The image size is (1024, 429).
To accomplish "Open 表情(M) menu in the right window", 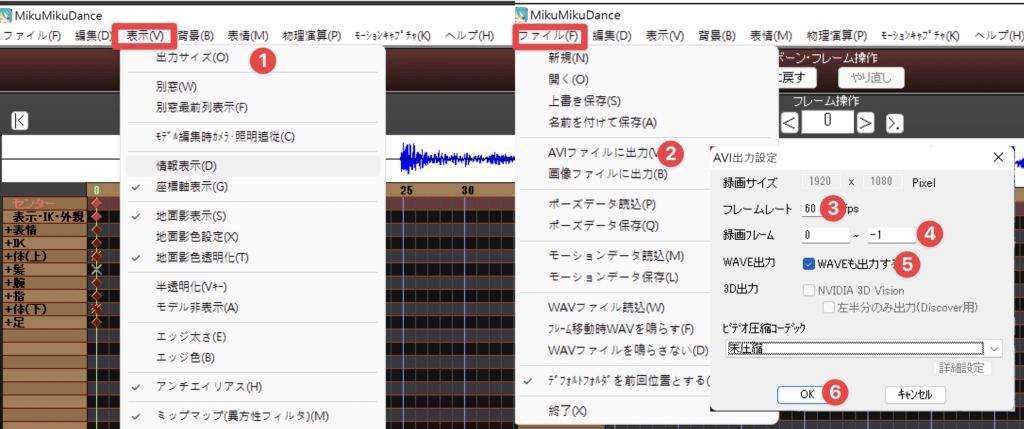I will tap(771, 35).
